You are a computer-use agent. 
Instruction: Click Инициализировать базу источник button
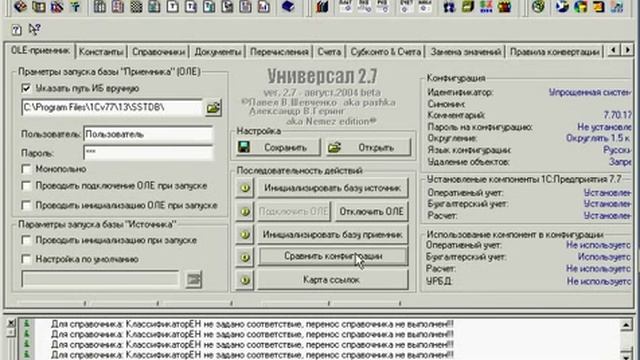click(333, 188)
